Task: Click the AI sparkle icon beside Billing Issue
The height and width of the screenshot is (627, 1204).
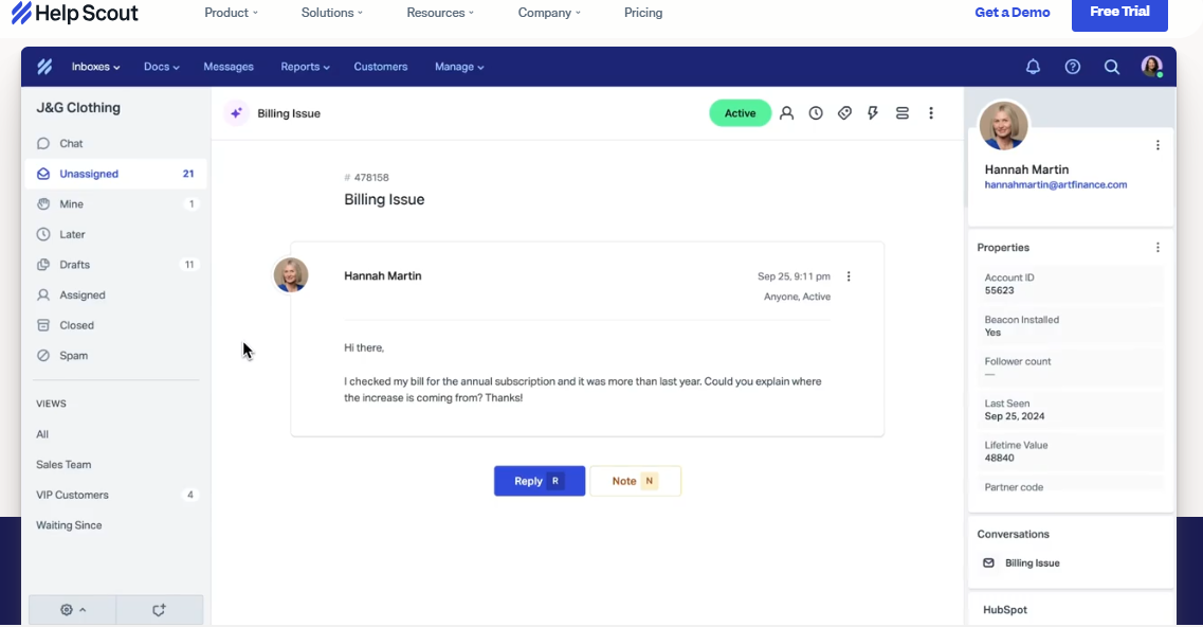Action: pyautogui.click(x=236, y=113)
